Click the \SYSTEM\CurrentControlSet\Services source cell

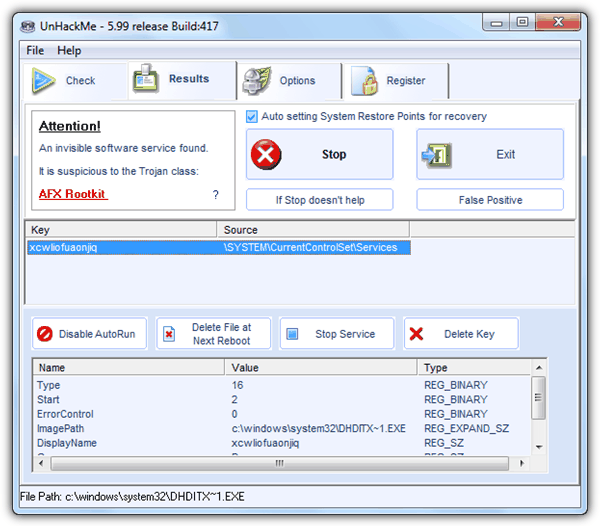click(310, 248)
